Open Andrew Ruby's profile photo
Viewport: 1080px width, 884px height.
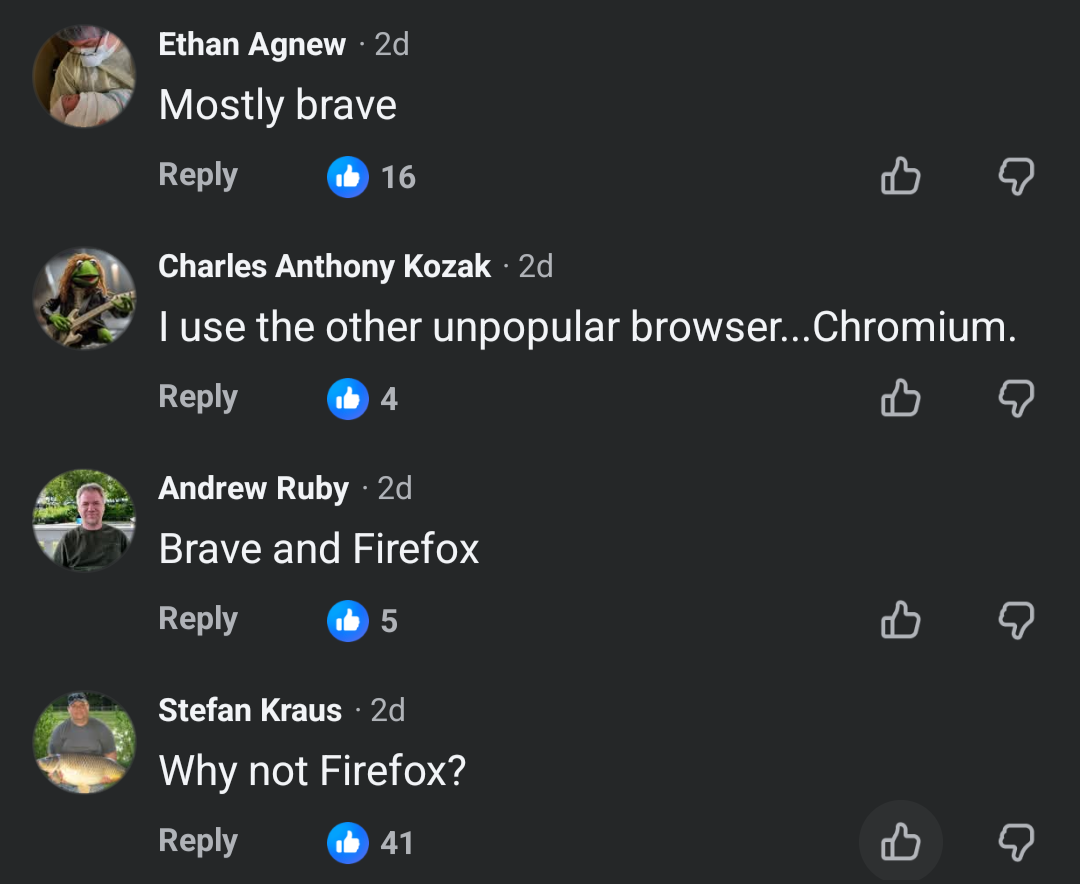(84, 520)
